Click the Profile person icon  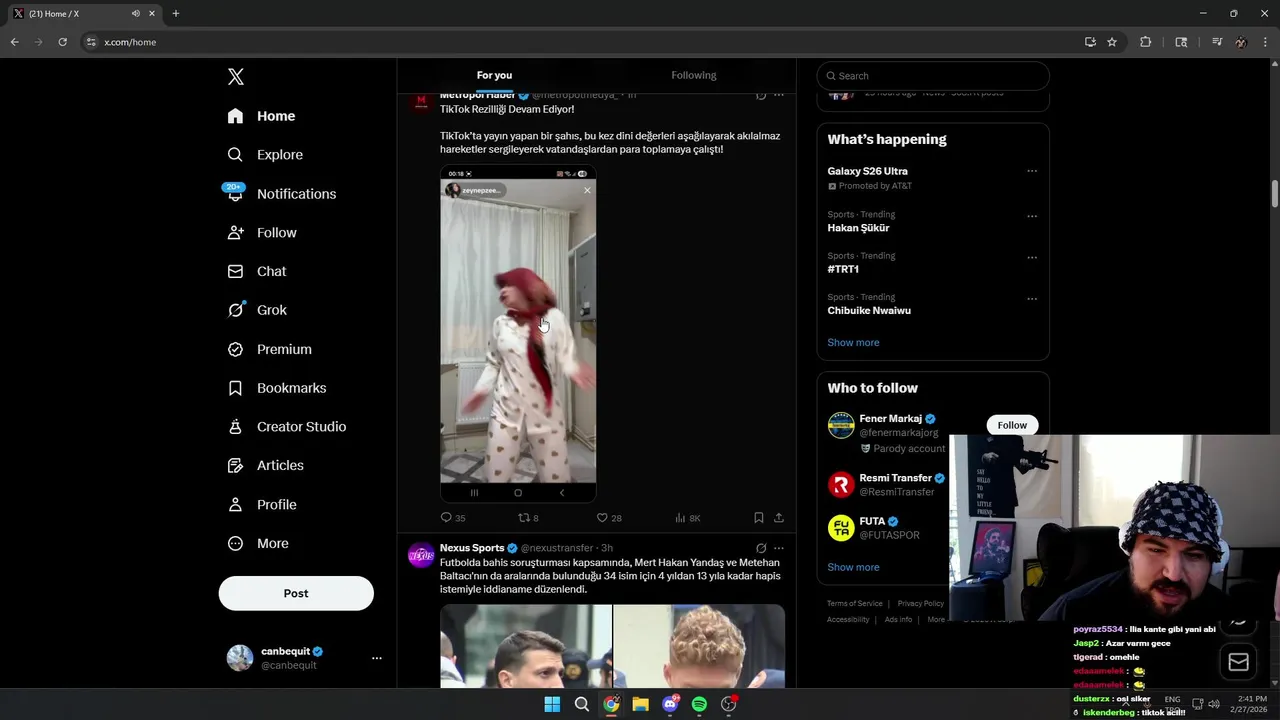click(235, 505)
